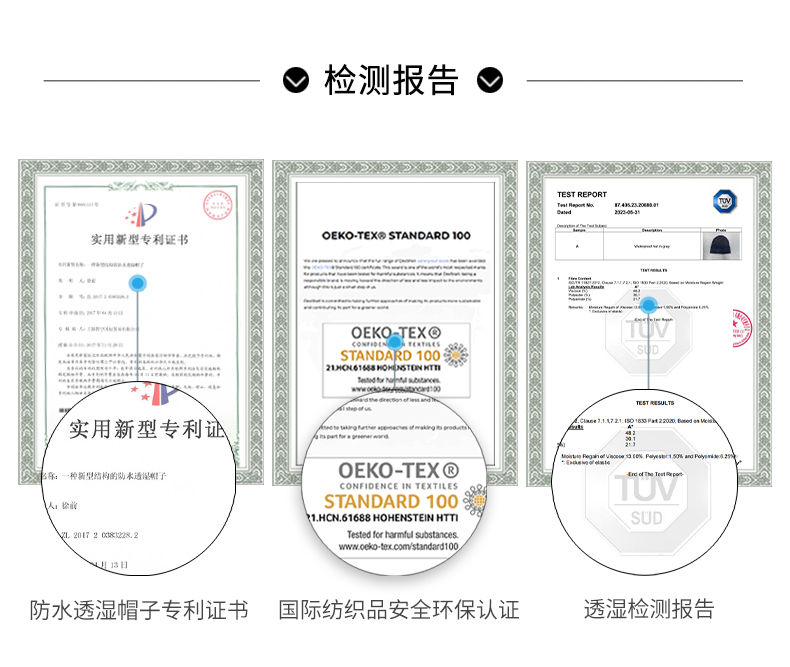Click the blue marker dot on OEKO-TEX certificate
The height and width of the screenshot is (667, 790).
[x=395, y=343]
